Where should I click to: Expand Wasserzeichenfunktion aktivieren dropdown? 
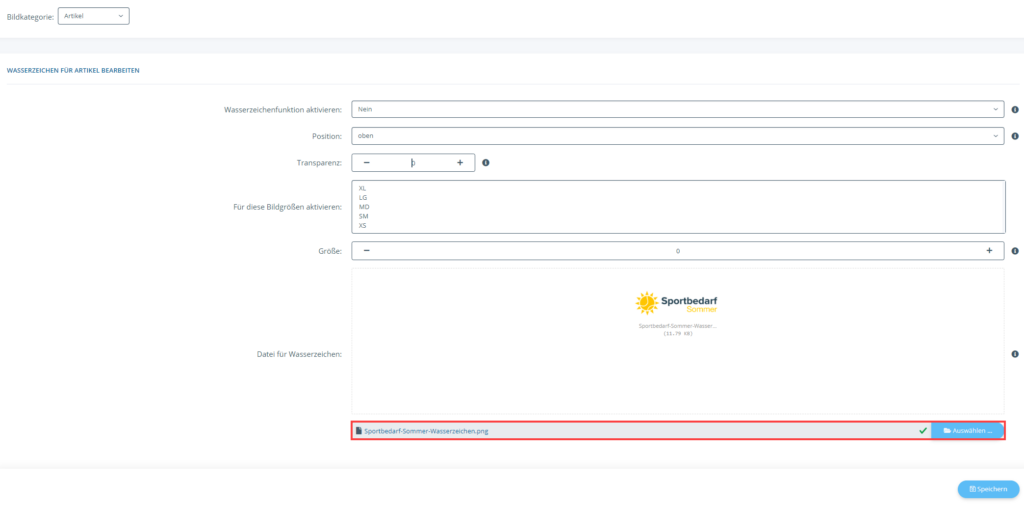click(677, 110)
